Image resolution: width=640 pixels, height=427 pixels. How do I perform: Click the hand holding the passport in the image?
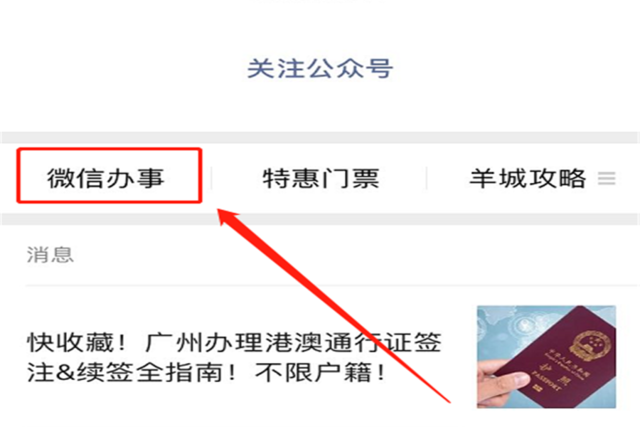click(x=503, y=383)
